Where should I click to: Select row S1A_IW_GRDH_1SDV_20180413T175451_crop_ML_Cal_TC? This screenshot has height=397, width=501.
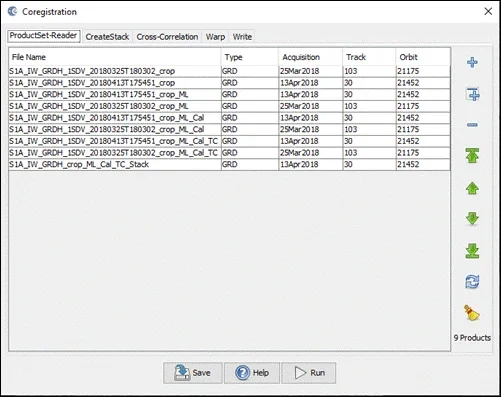[229, 141]
